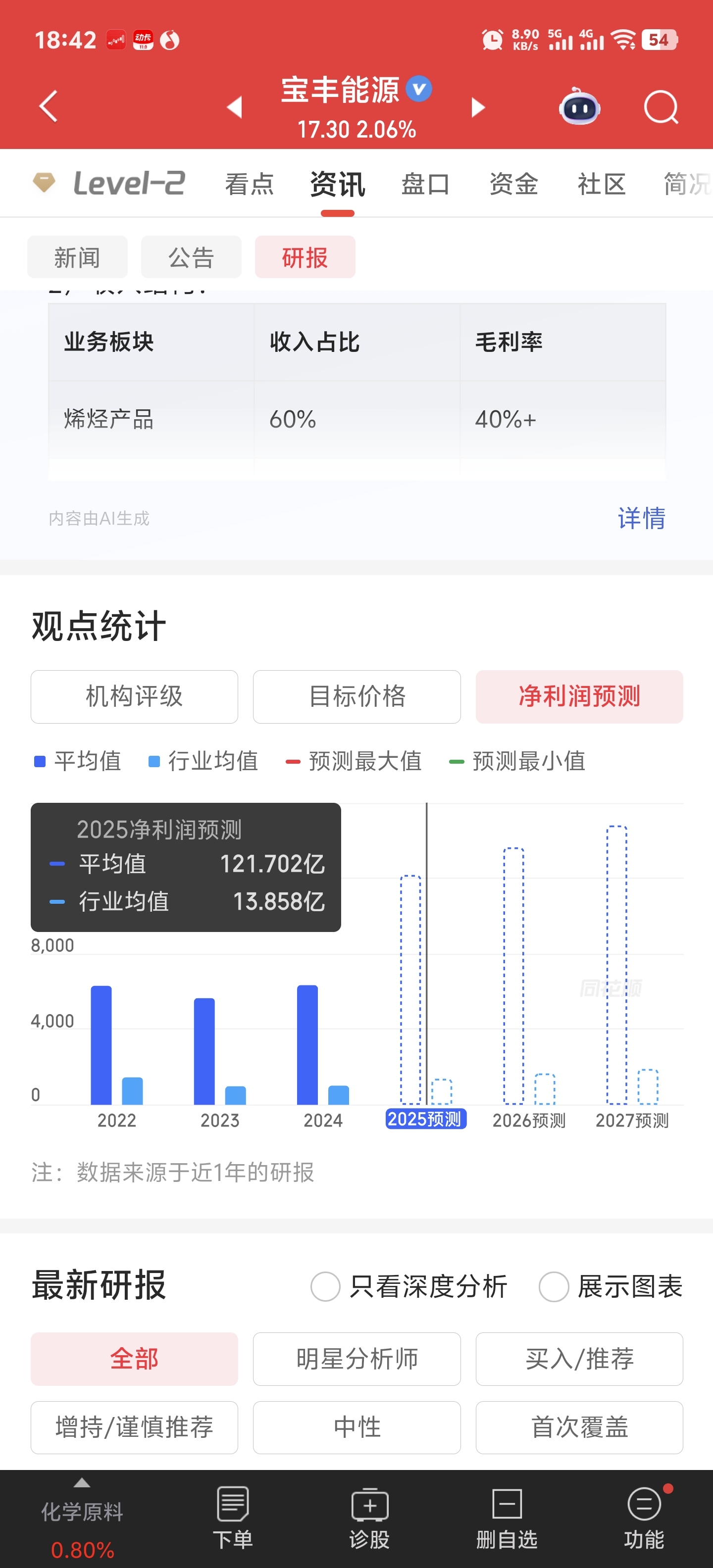The image size is (713, 1568).
Task: Filter reports by 增持/谨慎推荐
Action: 134,1427
